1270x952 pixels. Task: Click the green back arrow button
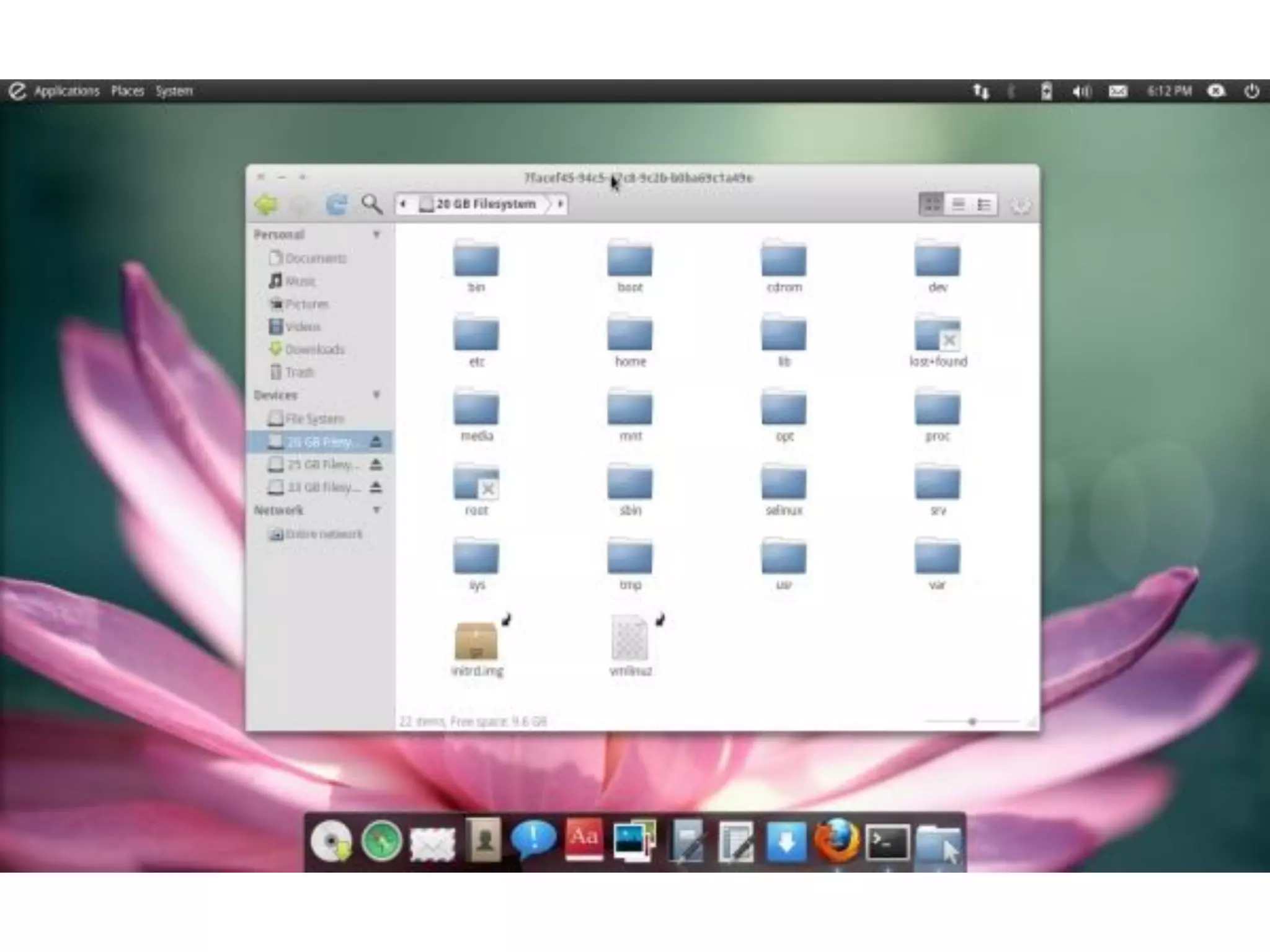267,204
